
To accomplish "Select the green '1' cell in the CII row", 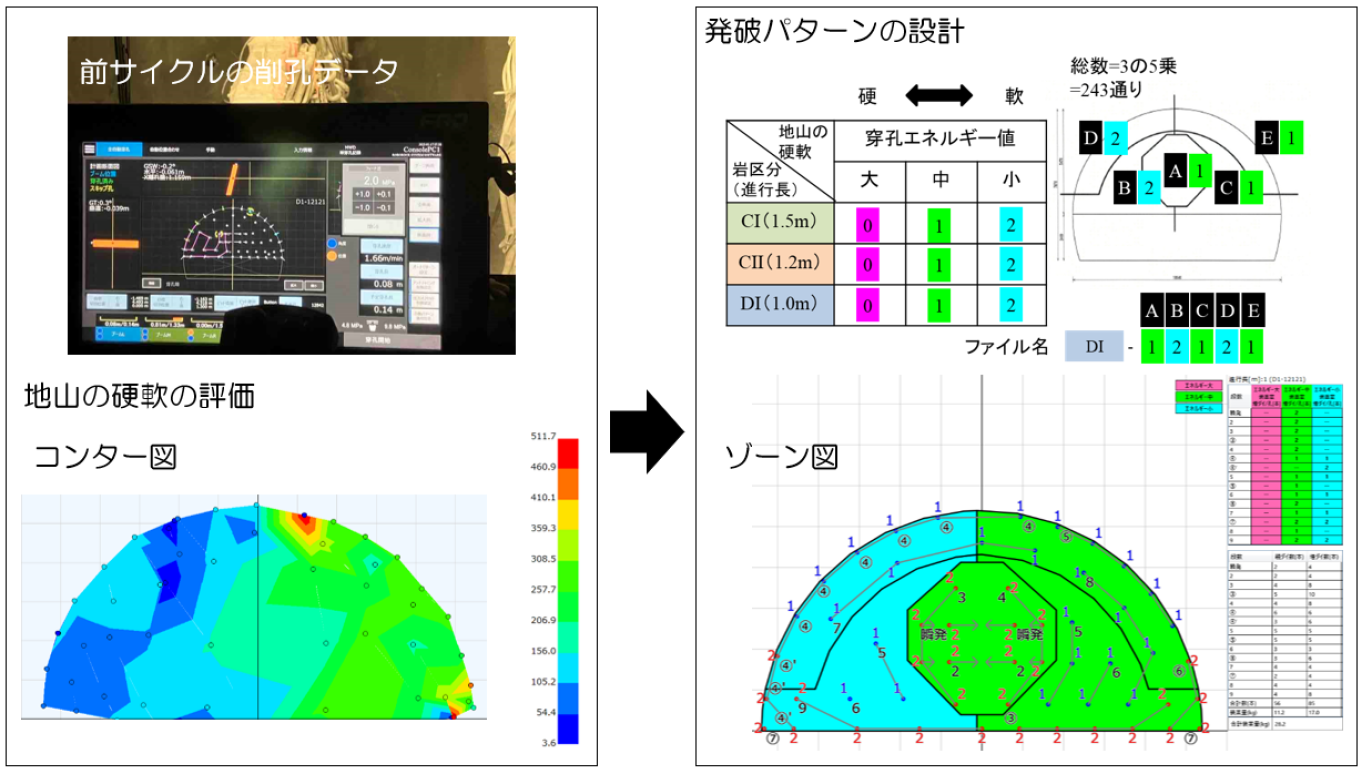I will (x=940, y=265).
